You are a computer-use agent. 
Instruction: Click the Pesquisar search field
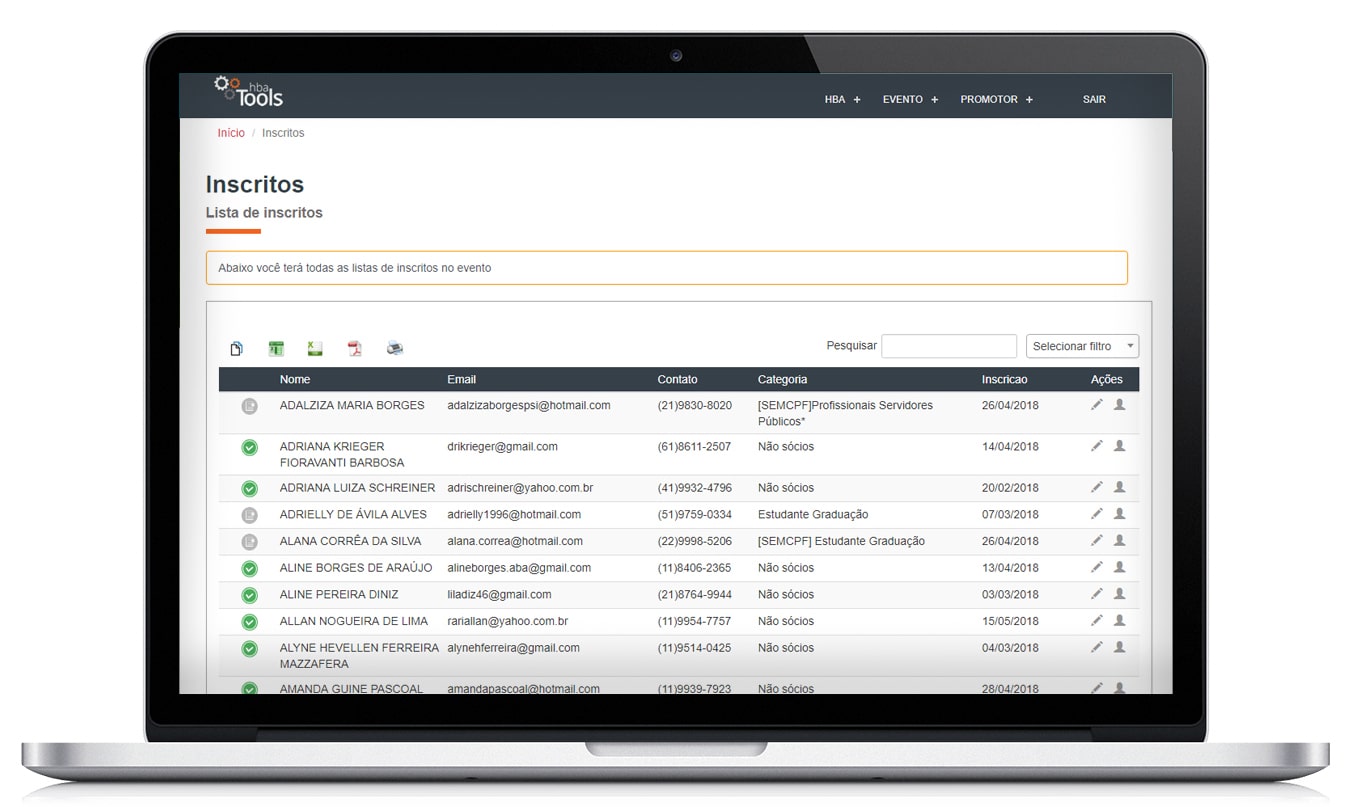pyautogui.click(x=949, y=346)
